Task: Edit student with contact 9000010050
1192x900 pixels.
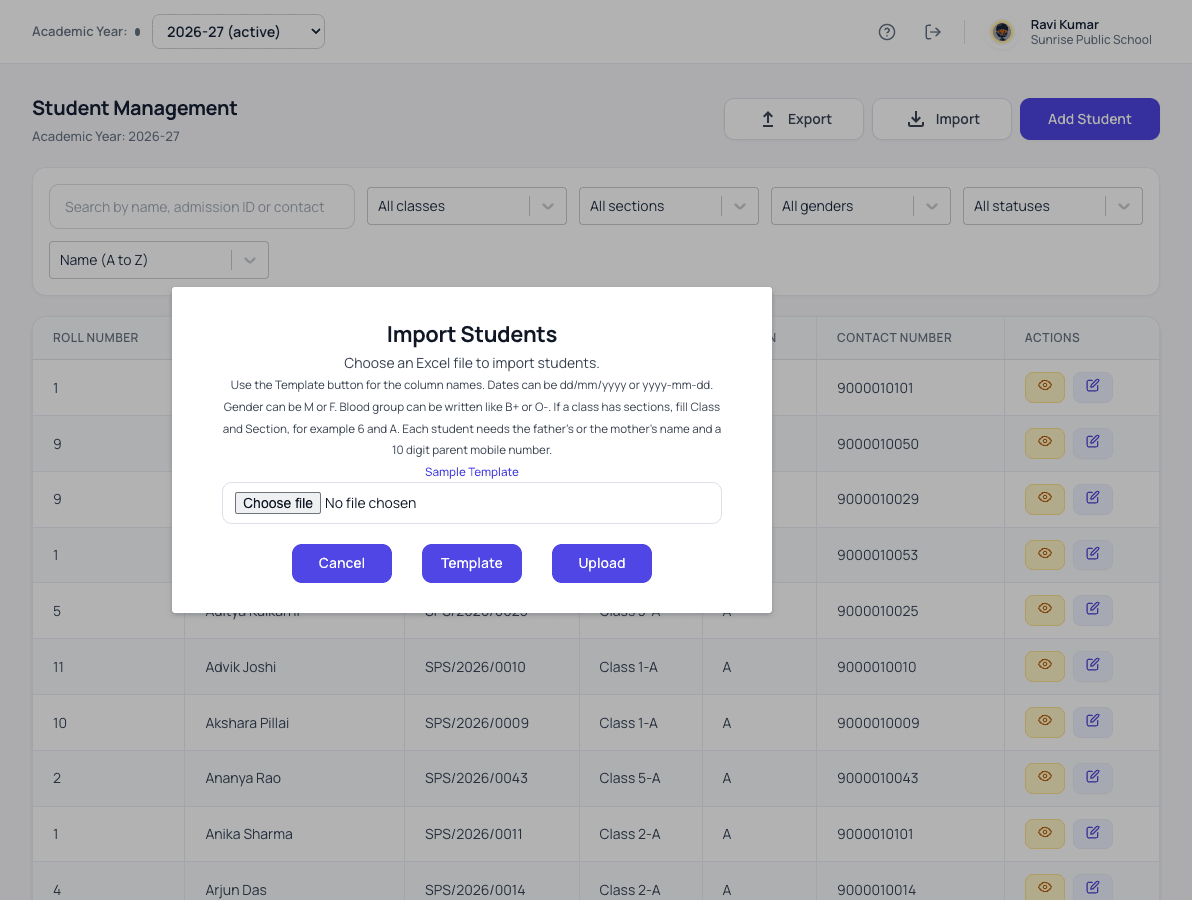Action: (1092, 442)
